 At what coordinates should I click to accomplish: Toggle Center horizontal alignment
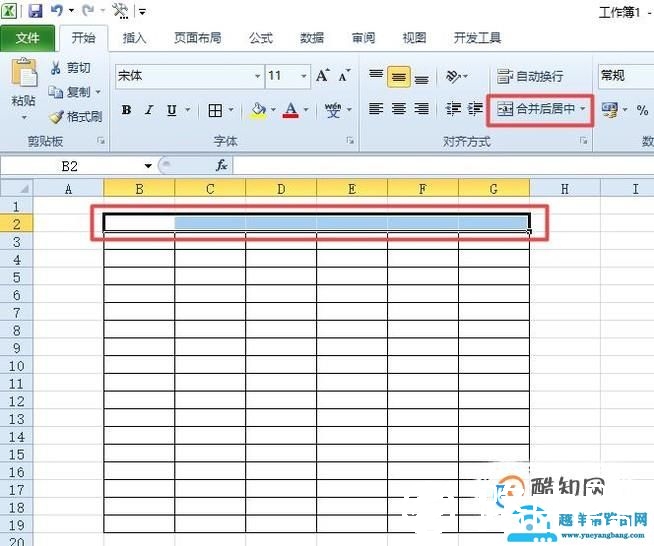pos(399,109)
